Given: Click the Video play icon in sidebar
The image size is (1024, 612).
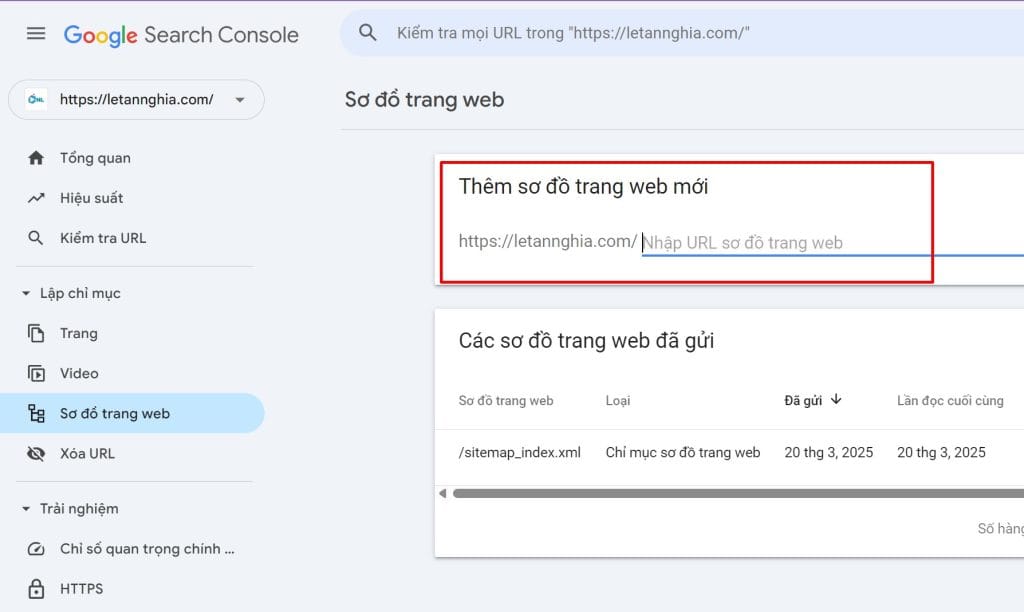Looking at the screenshot, I should point(37,373).
